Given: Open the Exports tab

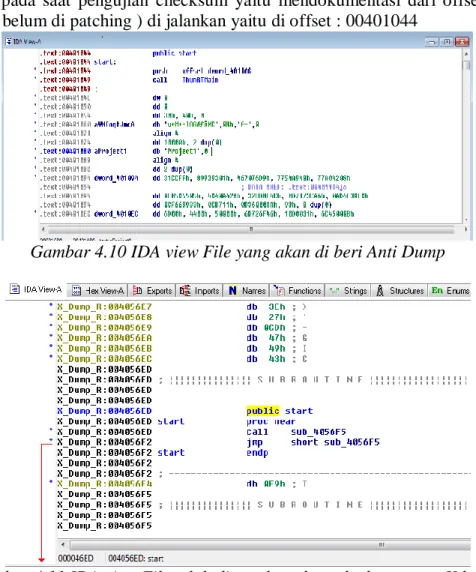Looking at the screenshot, I should (x=152, y=291).
